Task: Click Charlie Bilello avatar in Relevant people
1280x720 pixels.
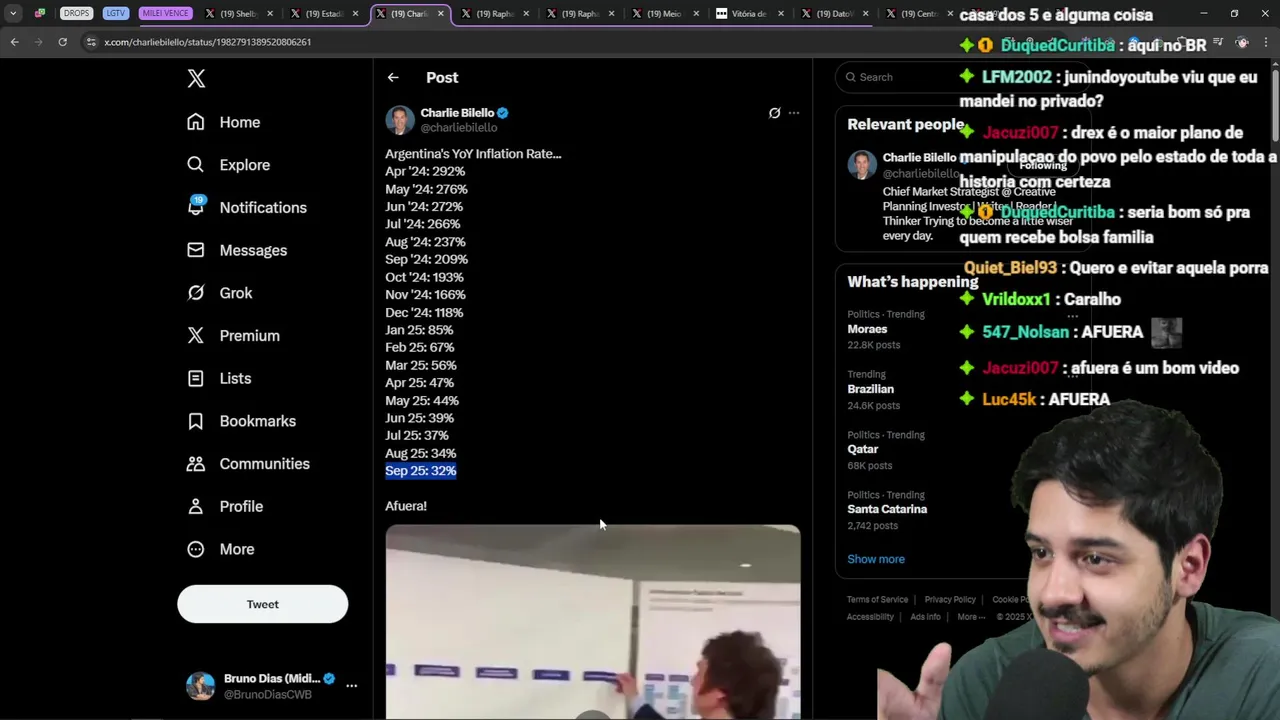Action: click(x=862, y=165)
